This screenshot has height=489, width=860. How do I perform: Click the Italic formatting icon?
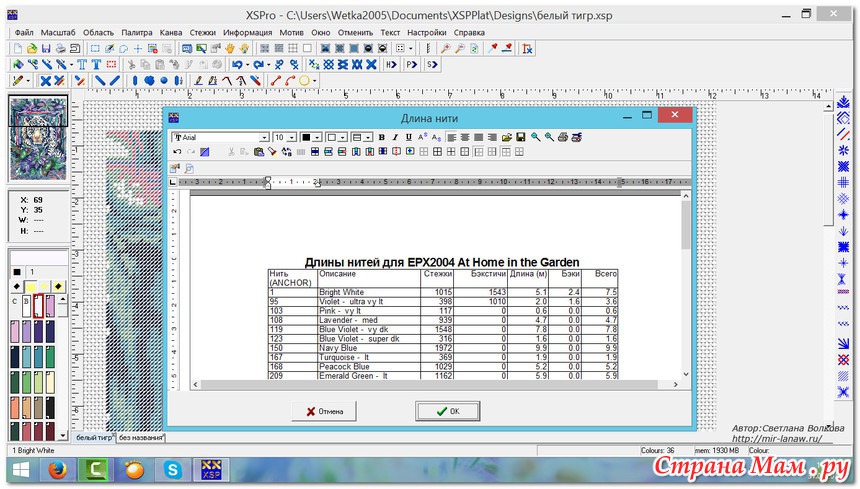click(395, 137)
